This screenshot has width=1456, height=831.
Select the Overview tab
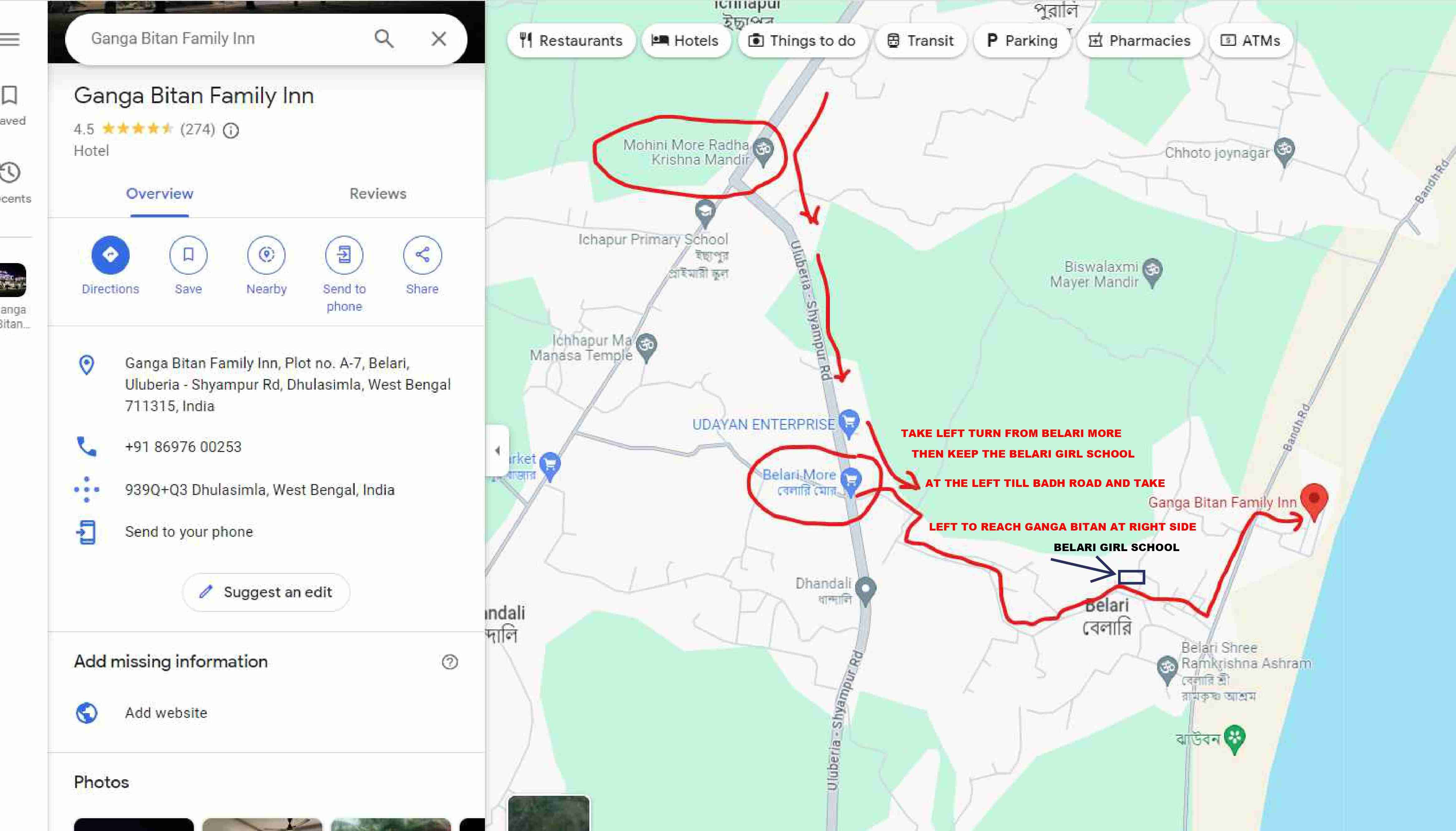(160, 194)
